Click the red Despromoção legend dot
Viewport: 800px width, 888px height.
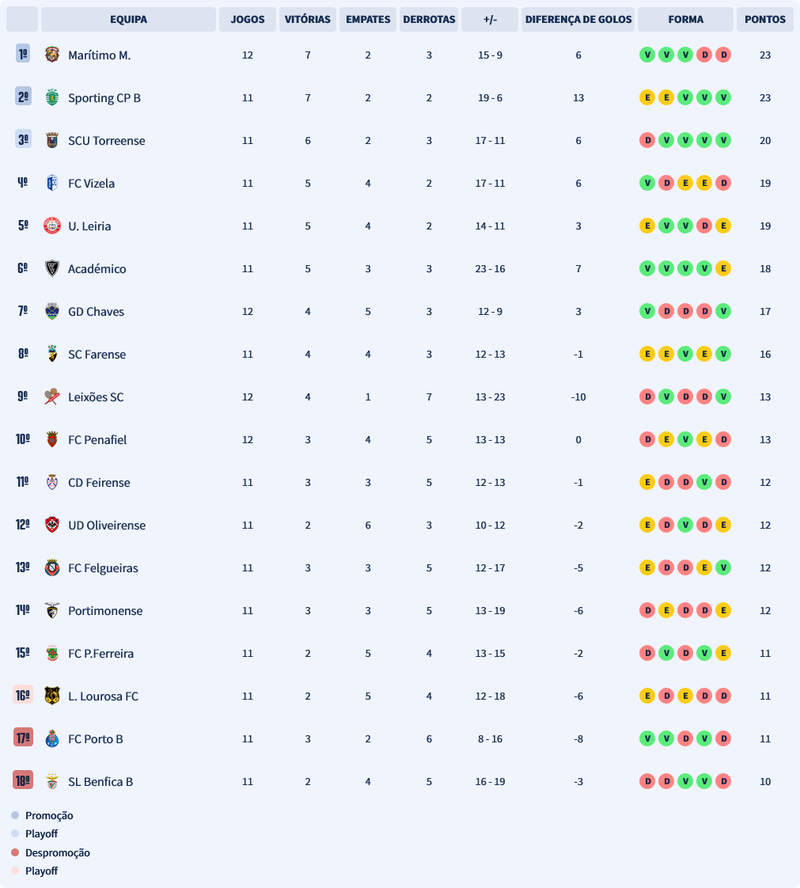15,853
